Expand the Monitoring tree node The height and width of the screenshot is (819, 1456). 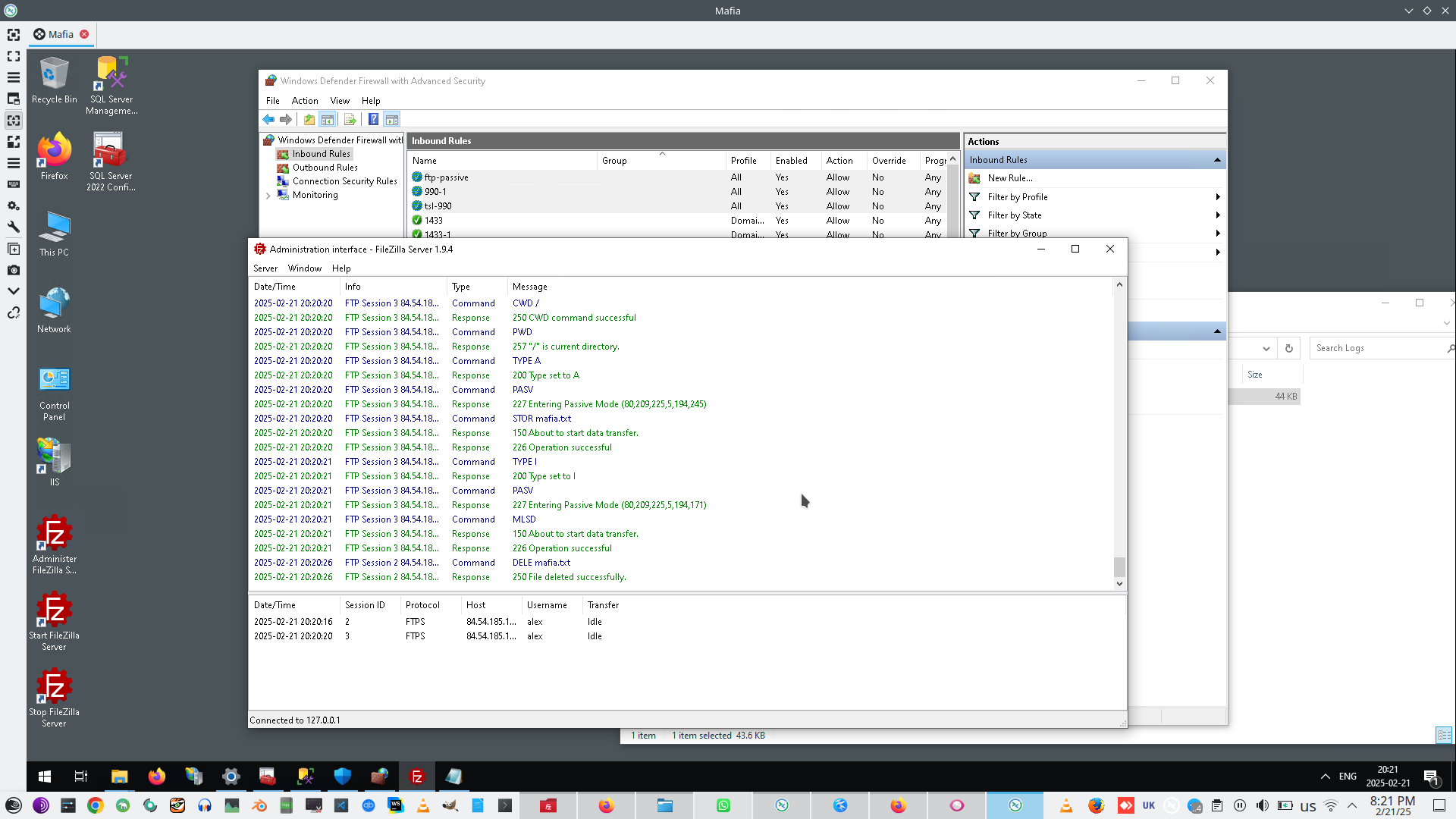tap(268, 196)
